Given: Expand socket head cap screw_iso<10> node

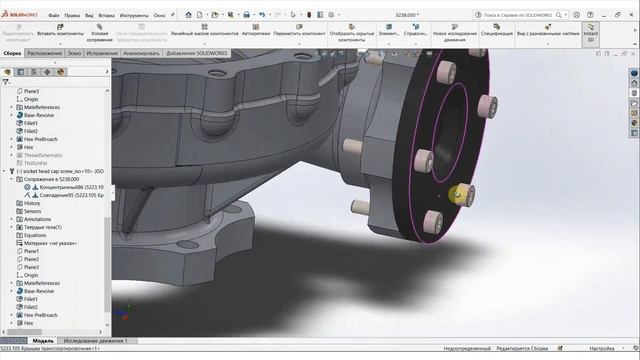Looking at the screenshot, I should point(4,171).
